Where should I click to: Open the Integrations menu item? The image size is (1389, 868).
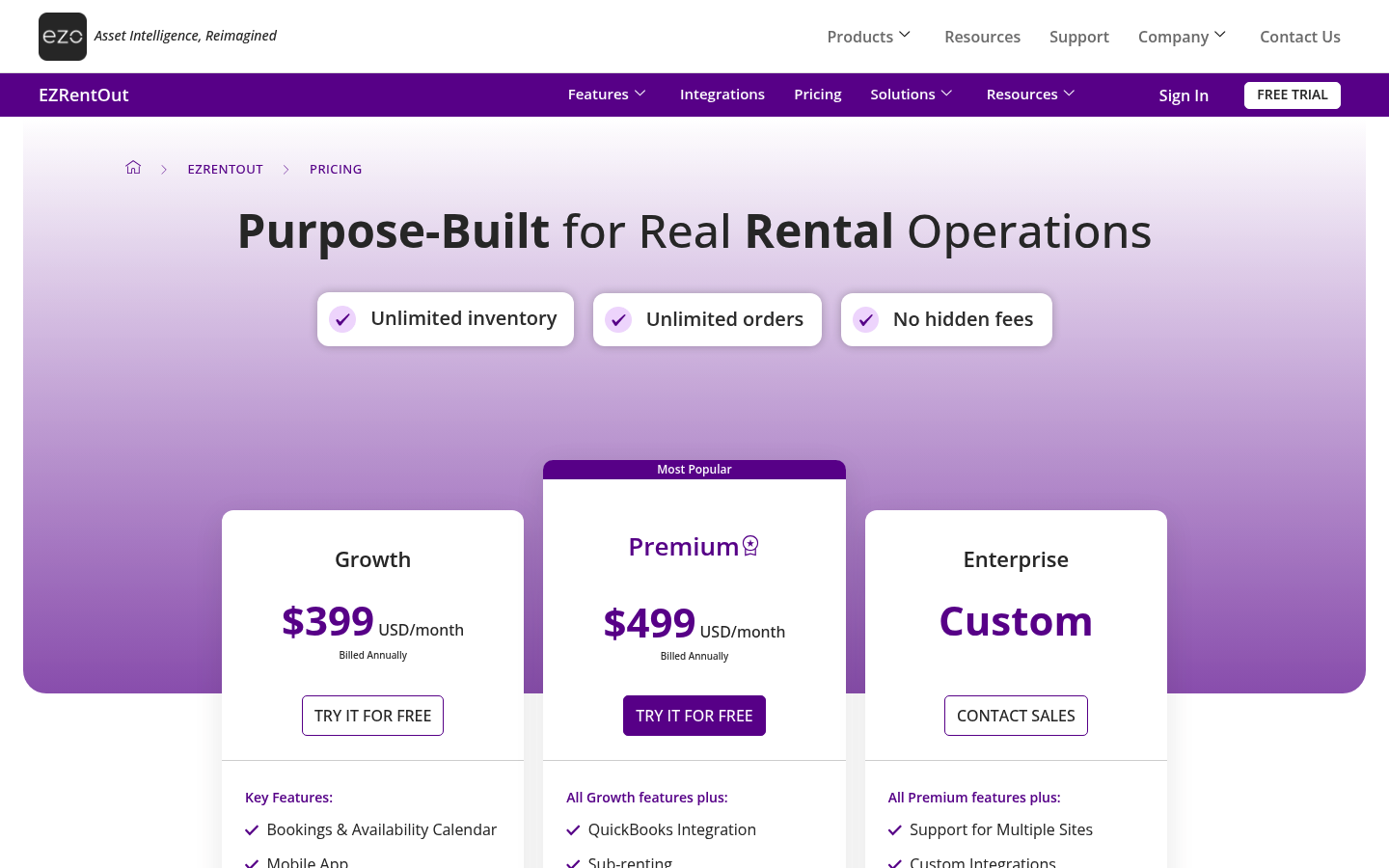[x=722, y=95]
